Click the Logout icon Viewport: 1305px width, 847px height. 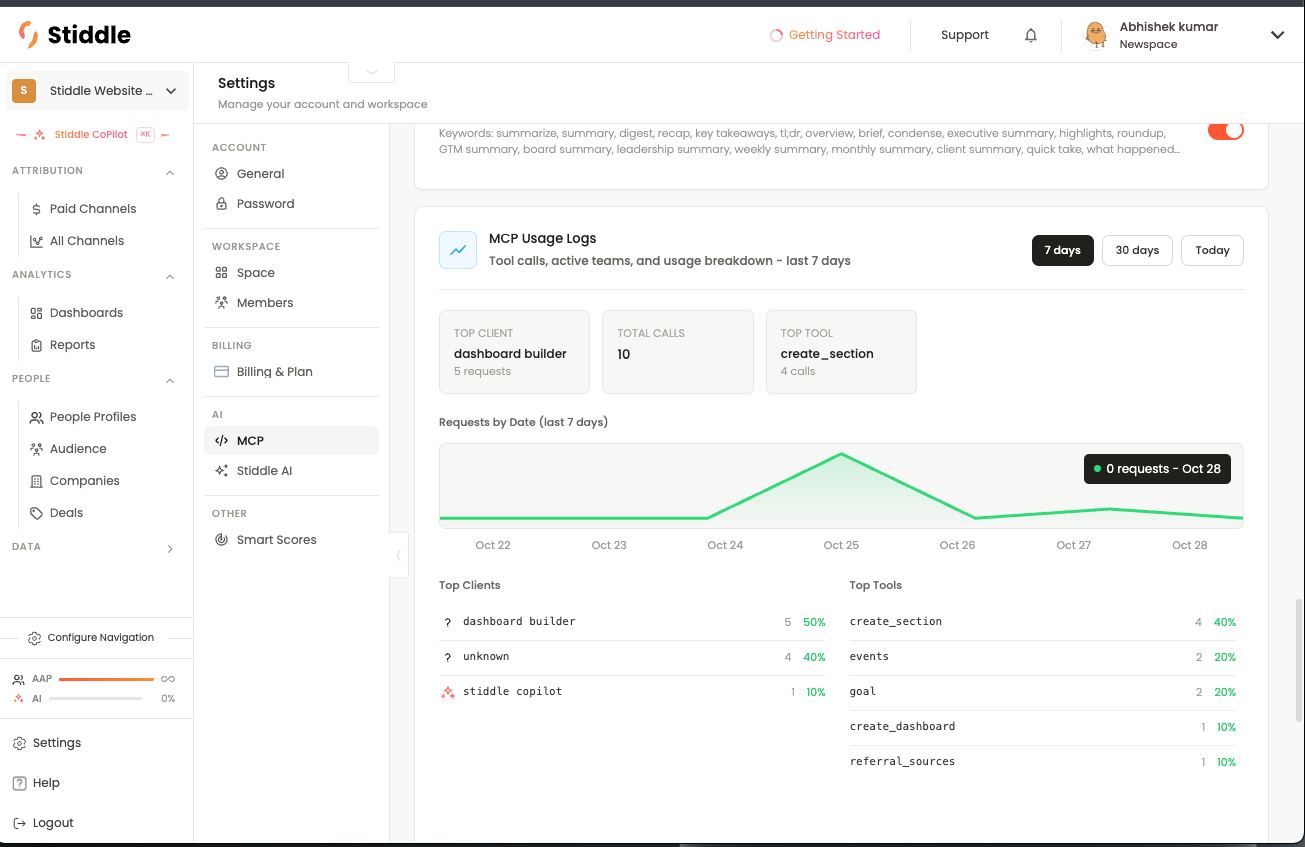click(x=19, y=823)
